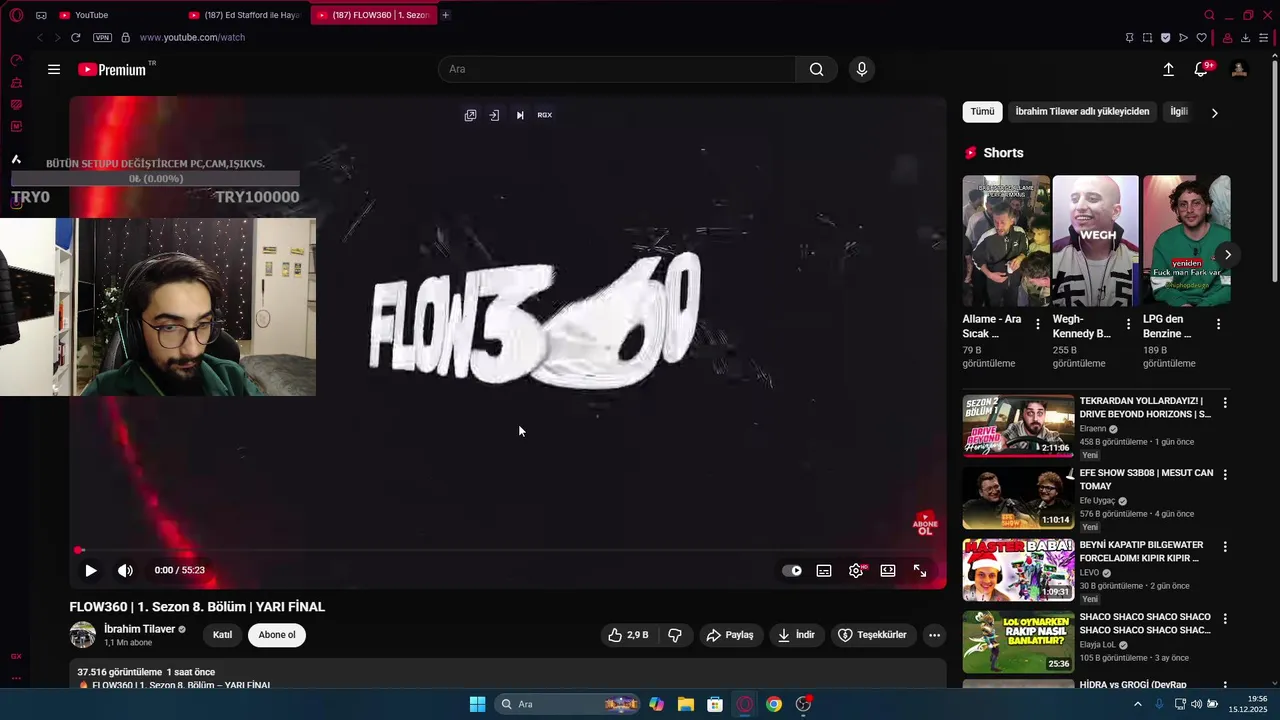This screenshot has width=1280, height=720.
Task: Click the Teşekkürler thanks button
Action: point(872,635)
